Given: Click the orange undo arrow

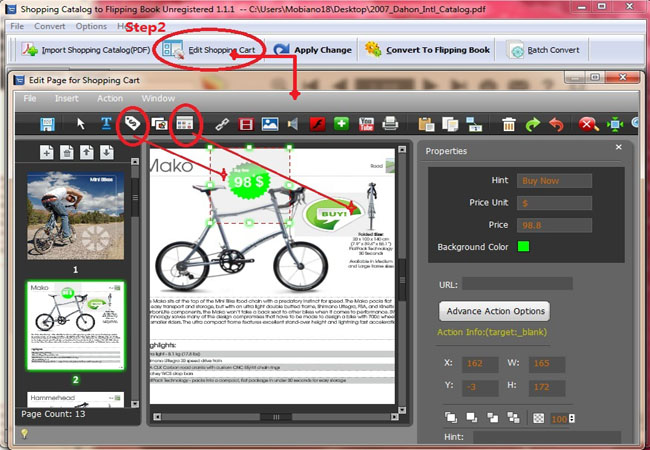Looking at the screenshot, I should pyautogui.click(x=556, y=124).
